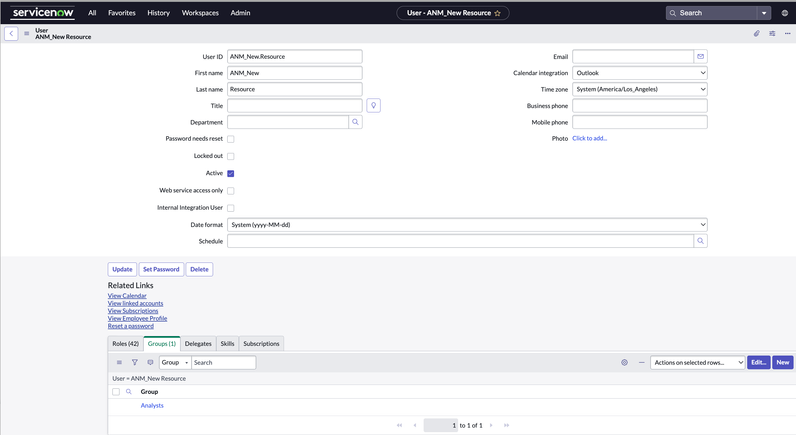
Task: Click into the Business phone field
Action: coord(640,106)
